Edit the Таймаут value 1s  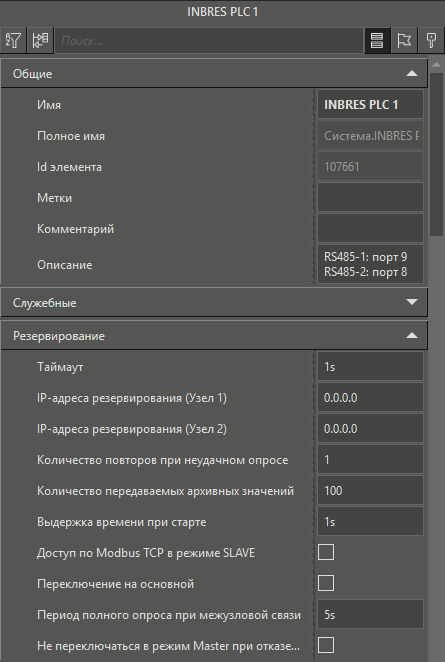370,366
